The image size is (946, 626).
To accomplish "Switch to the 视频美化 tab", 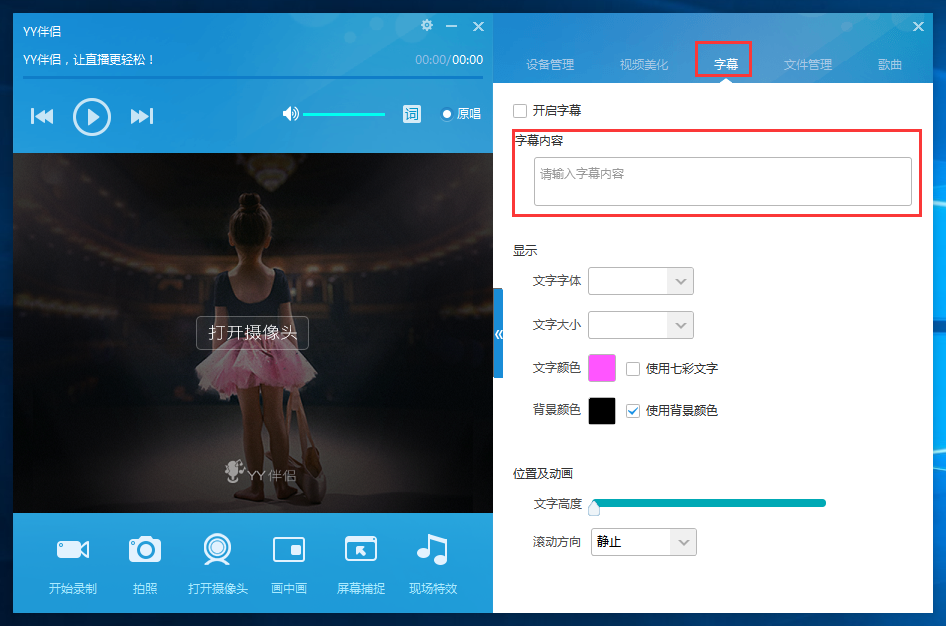I will click(644, 65).
